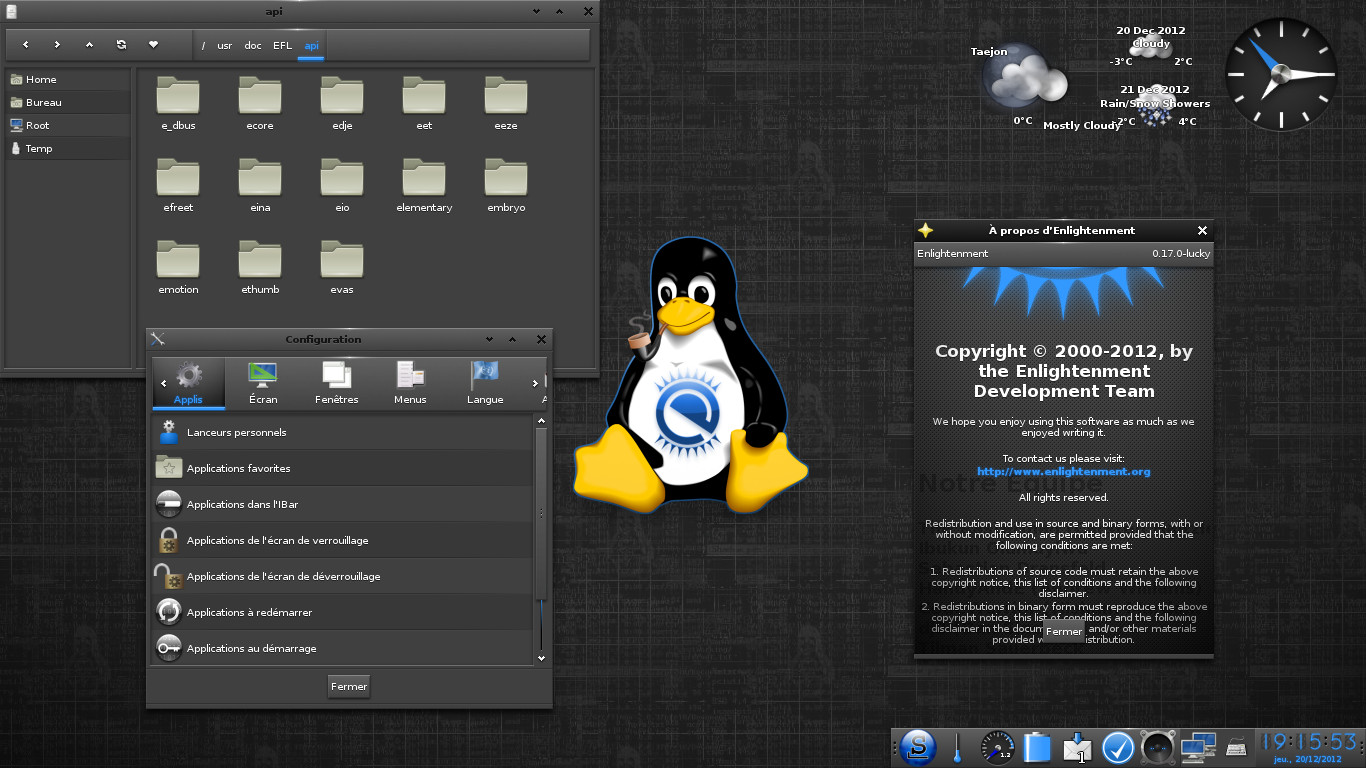
Task: Select the Menus category tab
Action: 410,383
